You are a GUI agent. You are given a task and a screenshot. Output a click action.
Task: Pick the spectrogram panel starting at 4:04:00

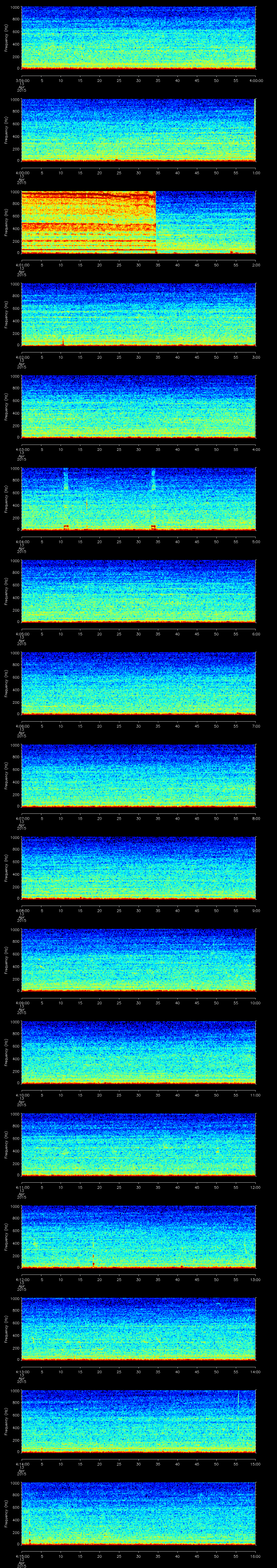(138, 499)
